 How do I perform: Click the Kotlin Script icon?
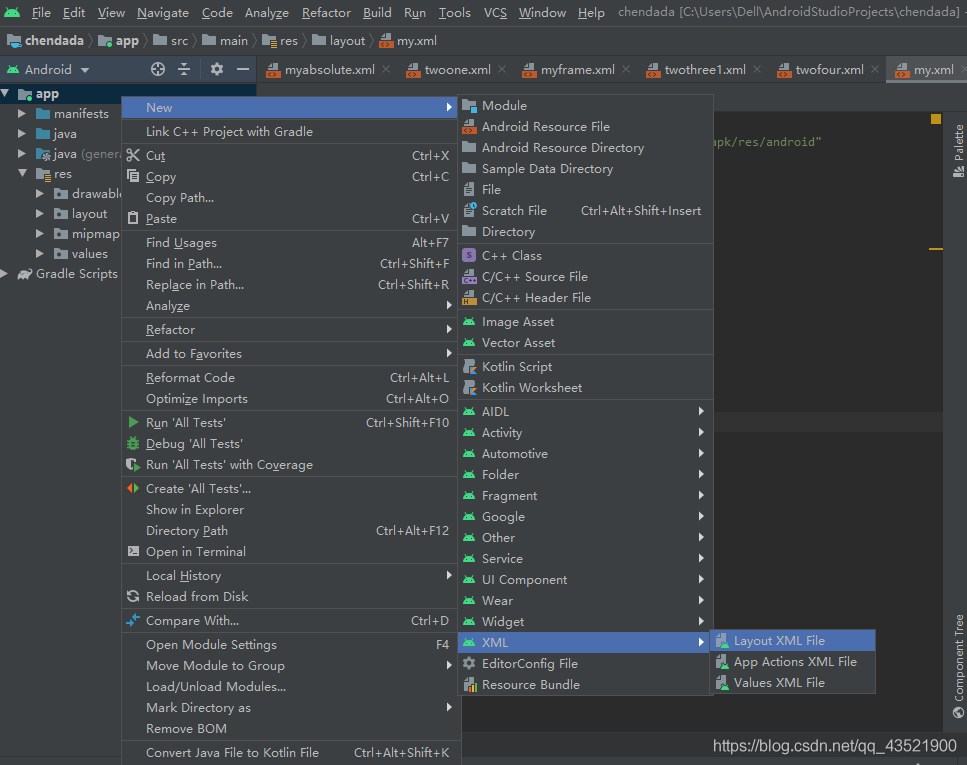pyautogui.click(x=469, y=366)
